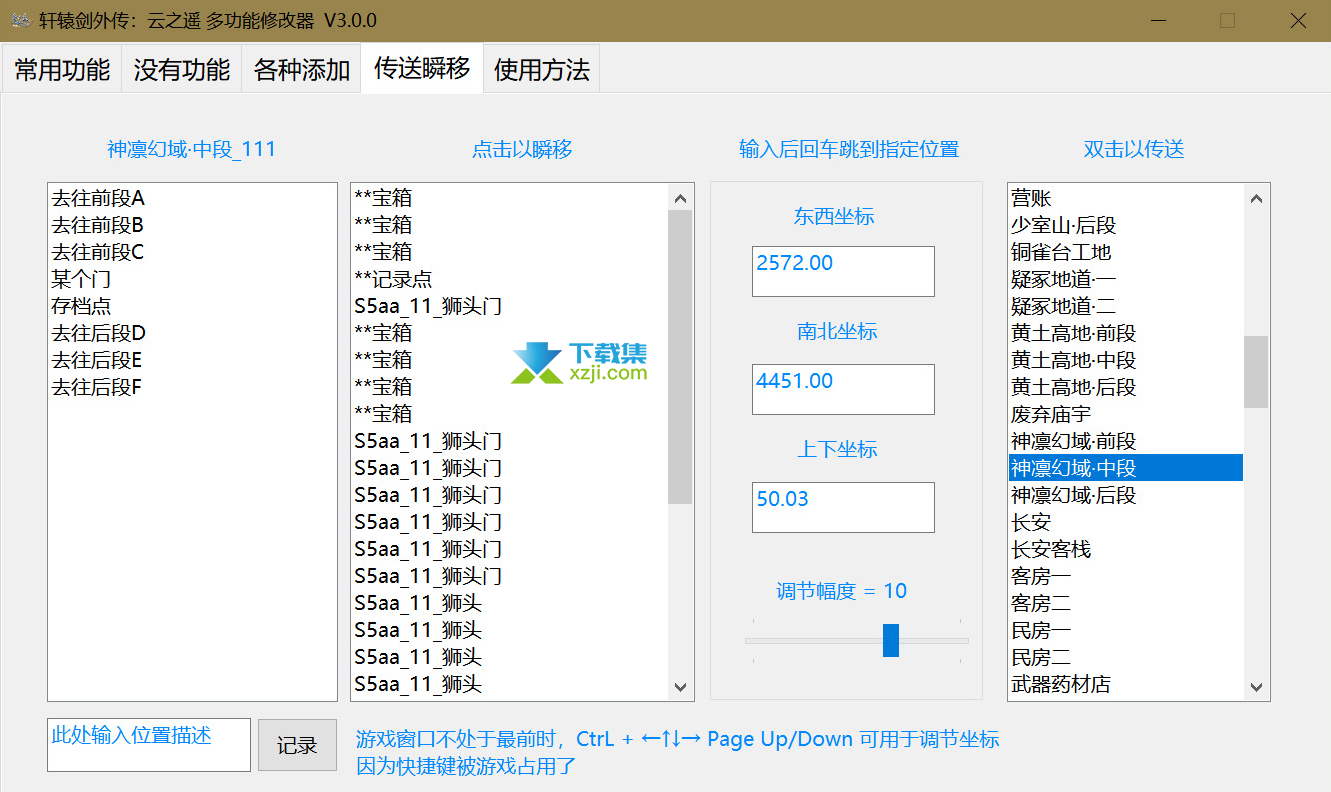The width and height of the screenshot is (1331, 792).
Task: Select 民房二 in the teleport list
Action: tap(1126, 657)
